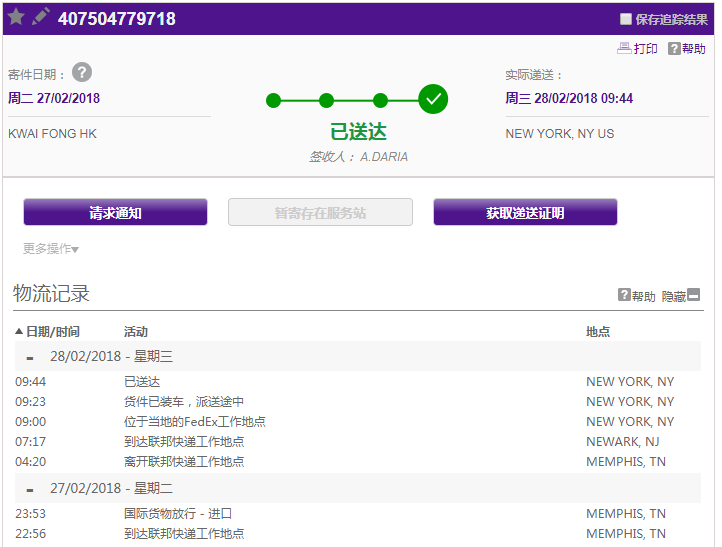Check the 保存追踪结果 checkbox
The image size is (722, 547).
(x=625, y=19)
